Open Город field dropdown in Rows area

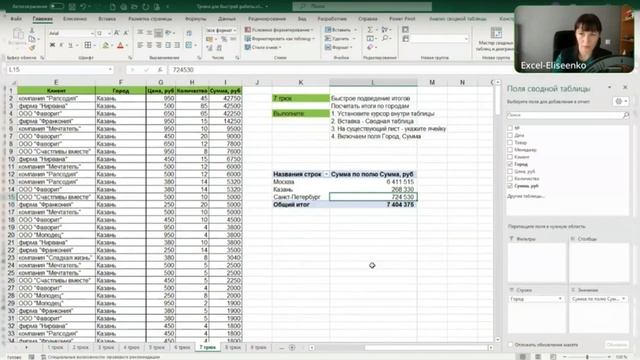click(x=560, y=299)
